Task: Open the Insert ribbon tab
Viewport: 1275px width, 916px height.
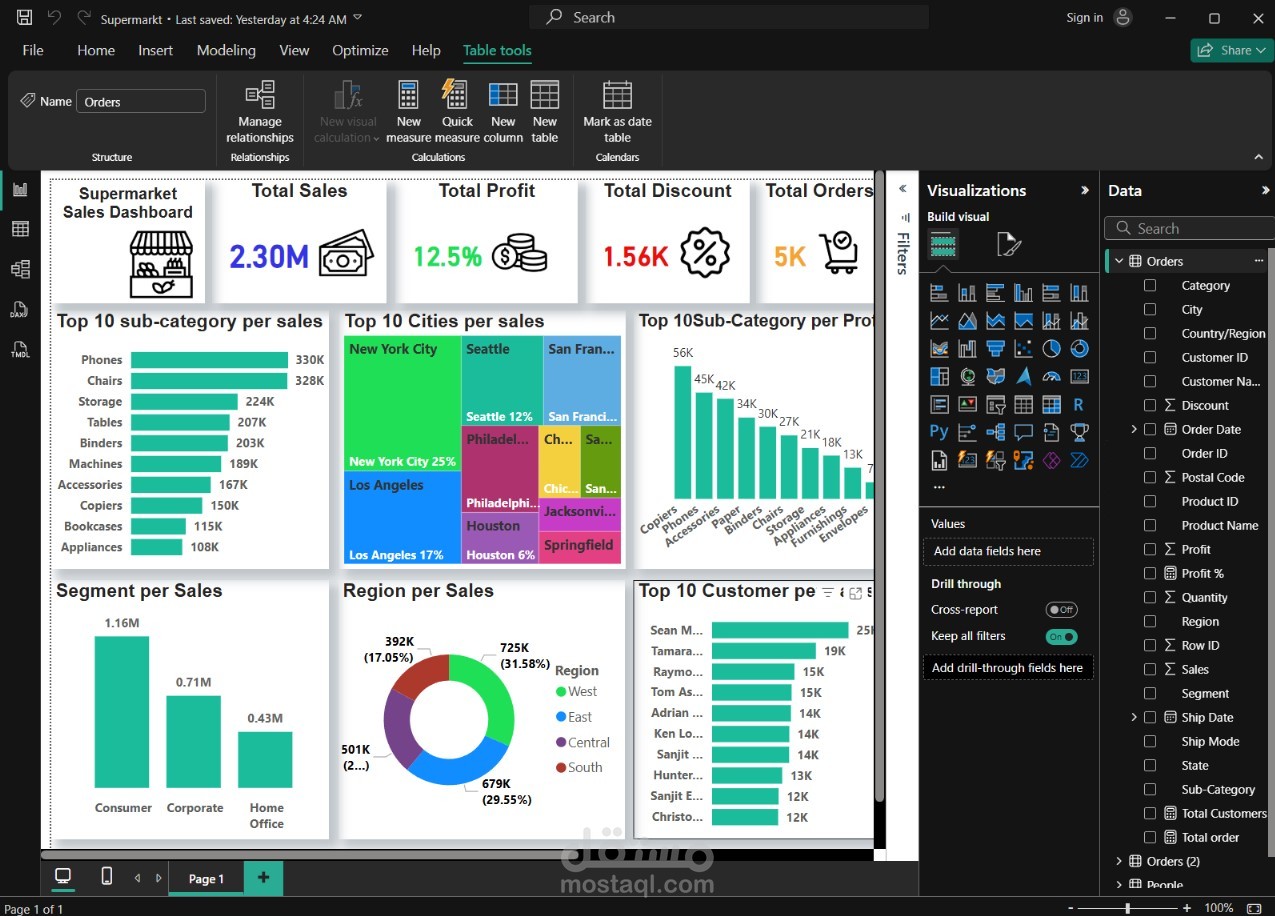Action: 155,50
